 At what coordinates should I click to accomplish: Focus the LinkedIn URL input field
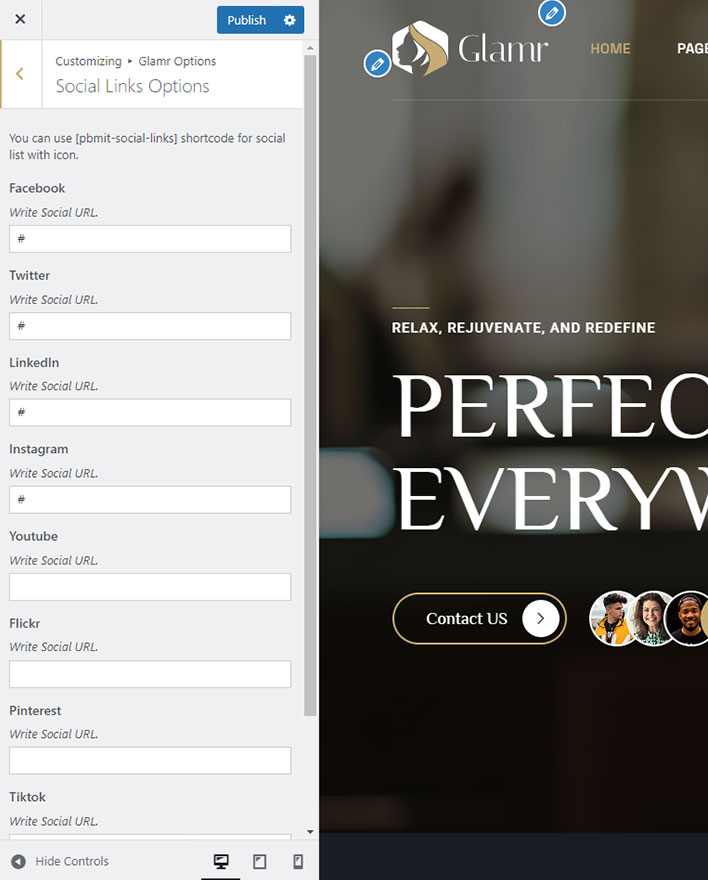click(150, 412)
